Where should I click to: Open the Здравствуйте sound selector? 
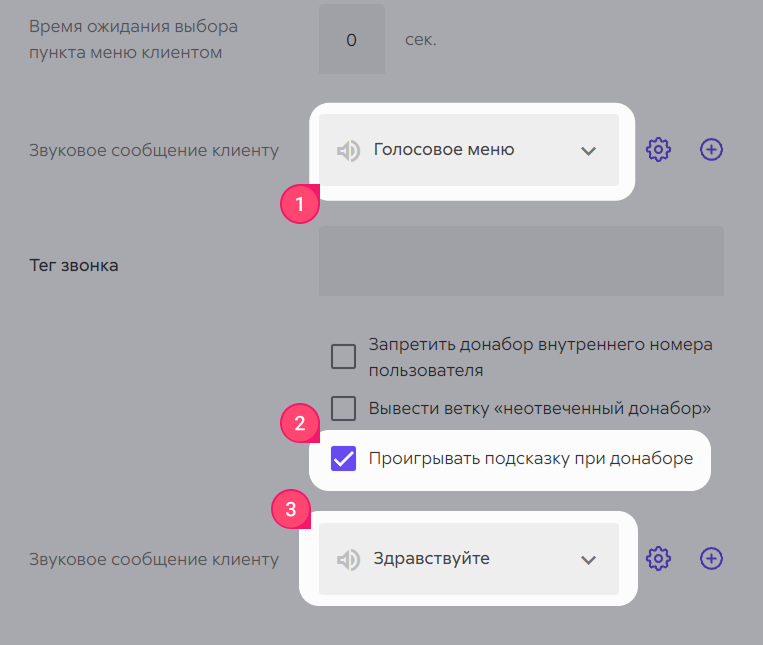[469, 559]
